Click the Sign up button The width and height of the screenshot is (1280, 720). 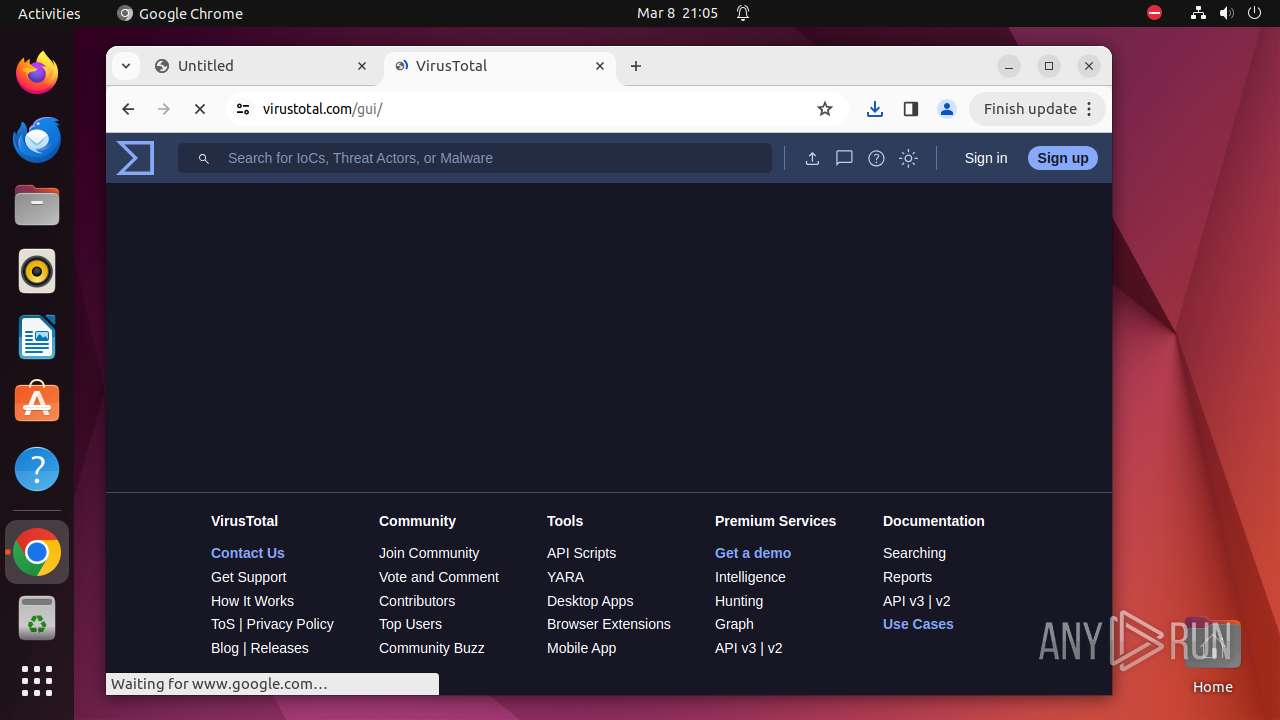pyautogui.click(x=1063, y=158)
